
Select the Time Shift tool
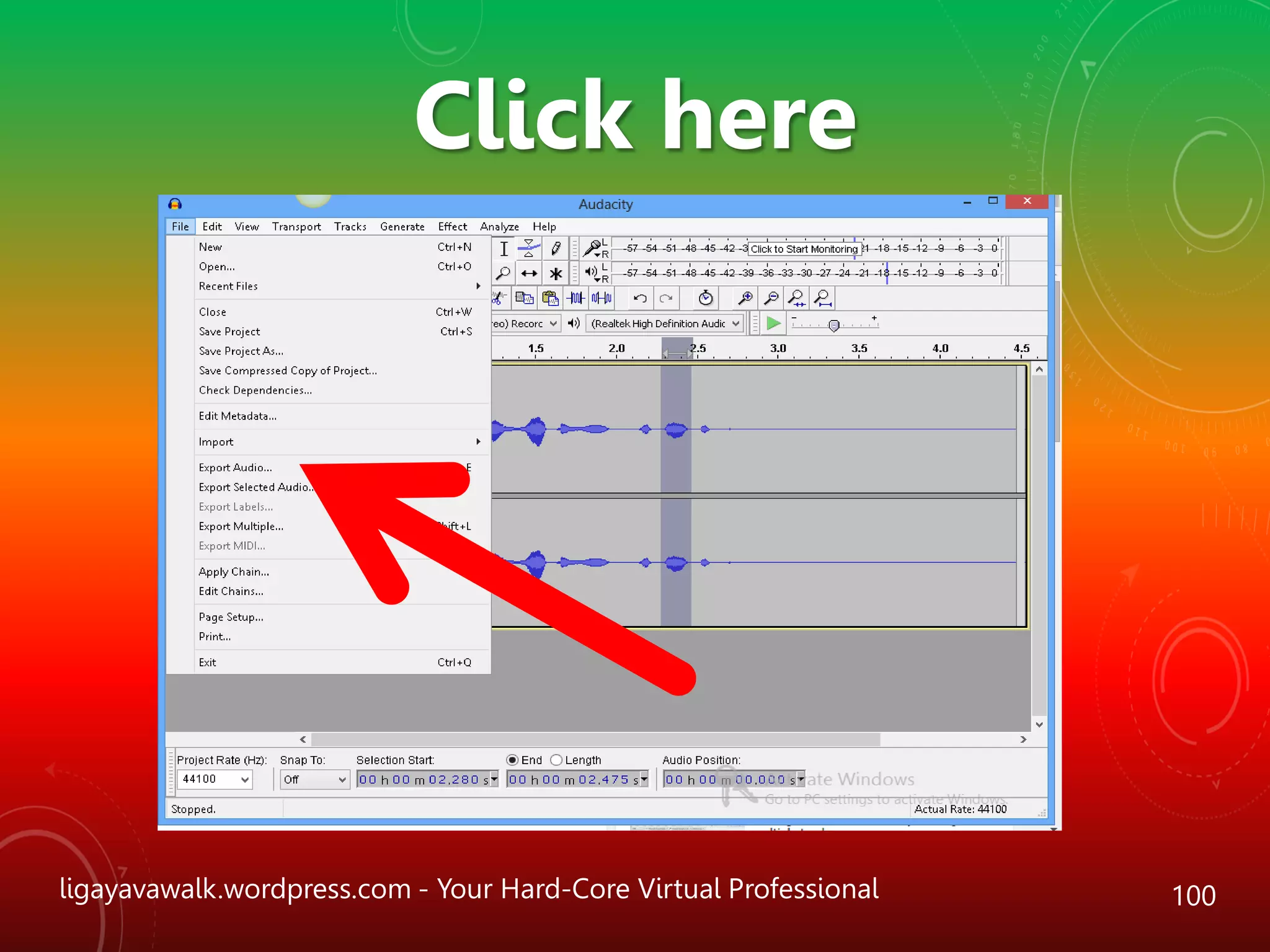tap(528, 273)
